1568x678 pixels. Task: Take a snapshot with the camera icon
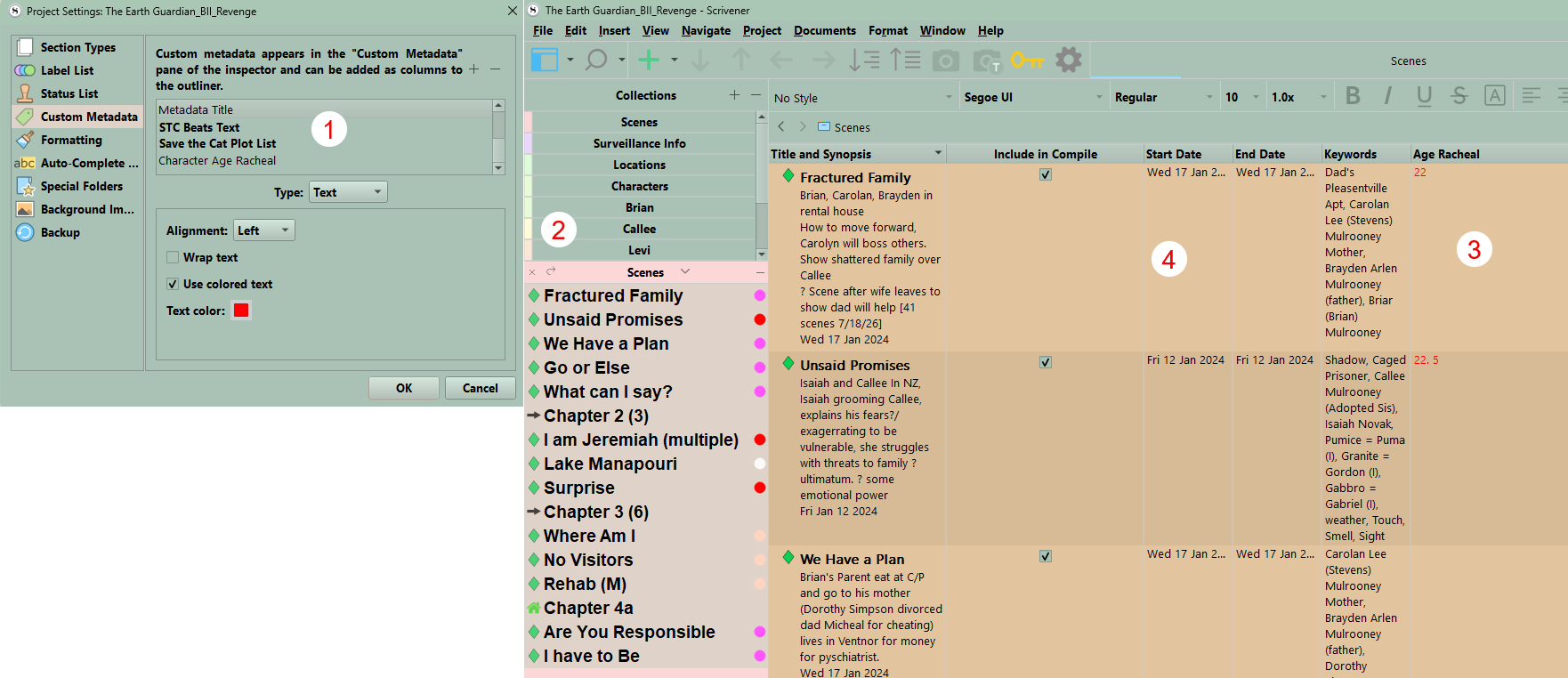coord(946,61)
